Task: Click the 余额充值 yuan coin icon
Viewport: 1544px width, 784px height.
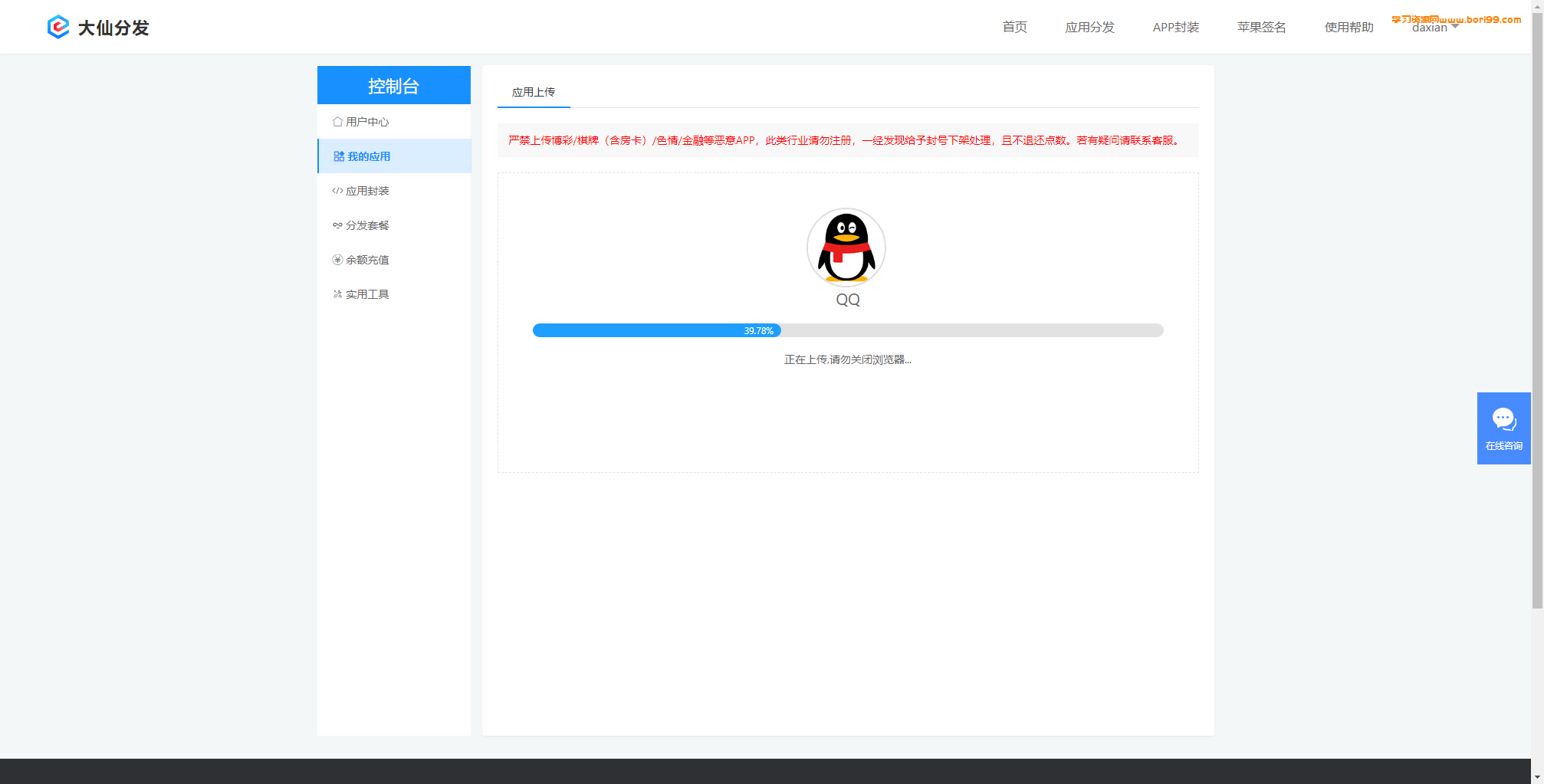Action: pos(337,260)
